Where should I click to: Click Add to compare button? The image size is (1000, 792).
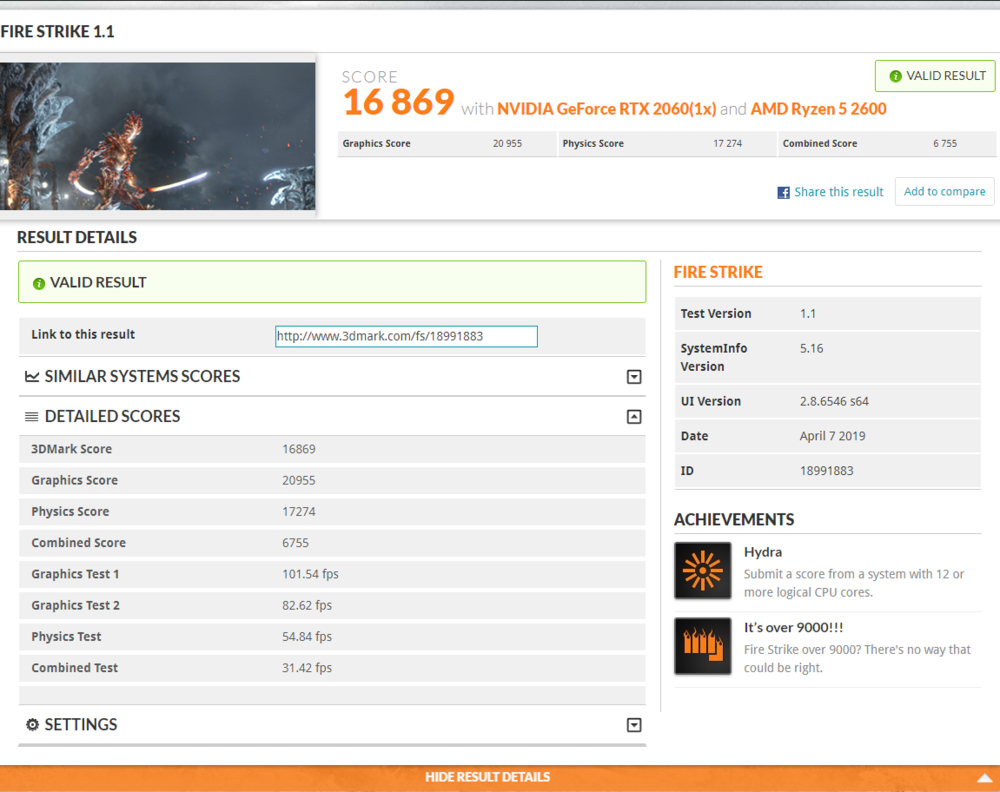pyautogui.click(x=944, y=192)
